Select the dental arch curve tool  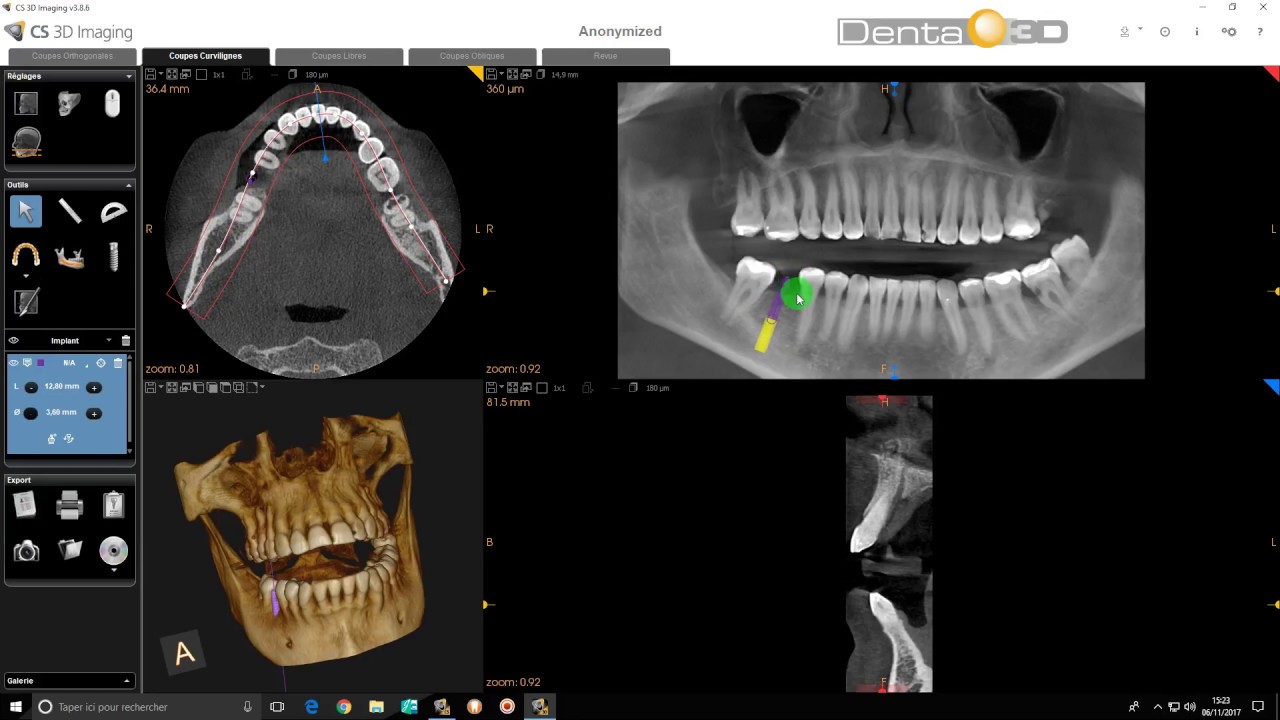tap(26, 256)
